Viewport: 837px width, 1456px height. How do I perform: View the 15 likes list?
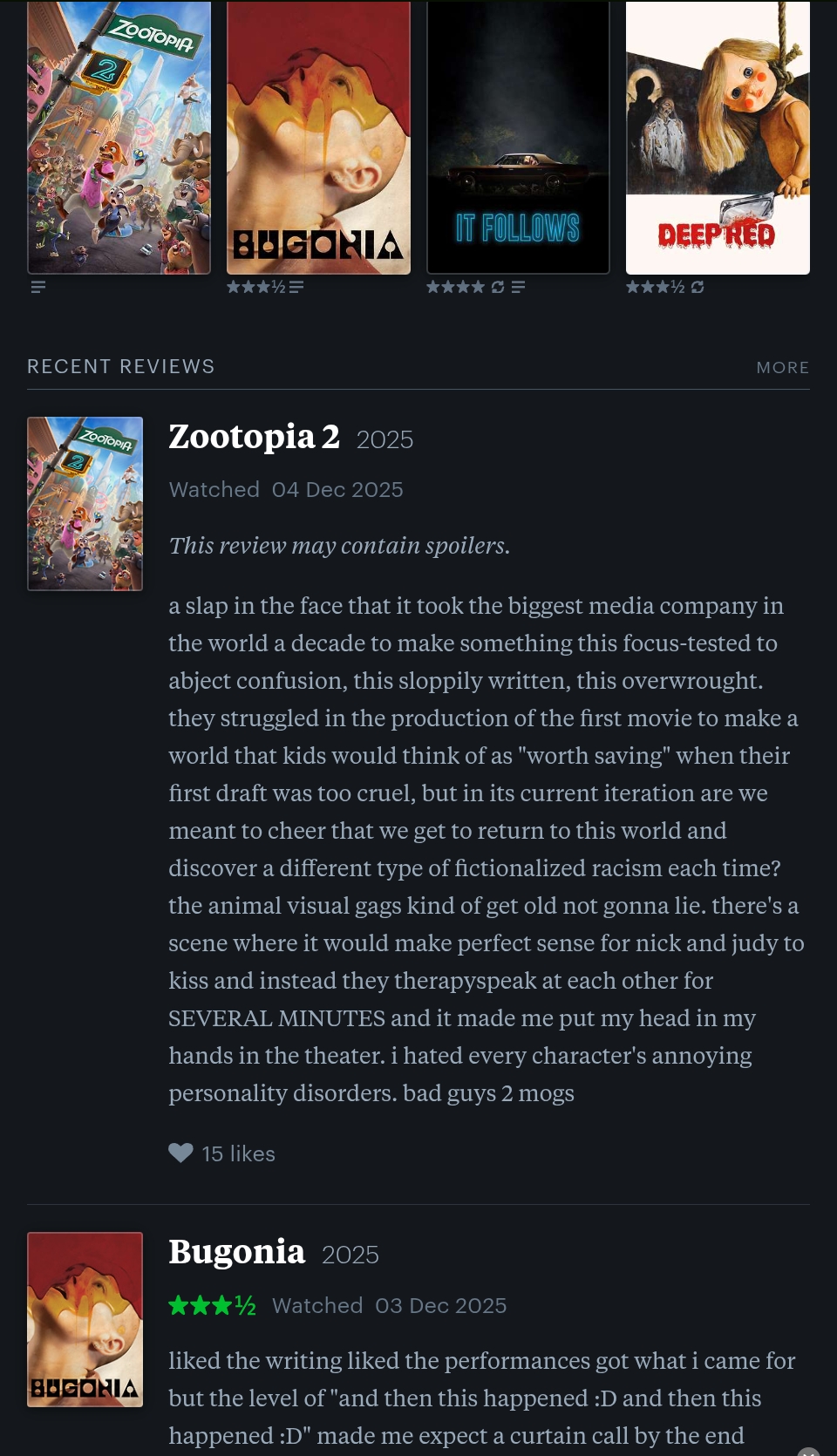(238, 1154)
